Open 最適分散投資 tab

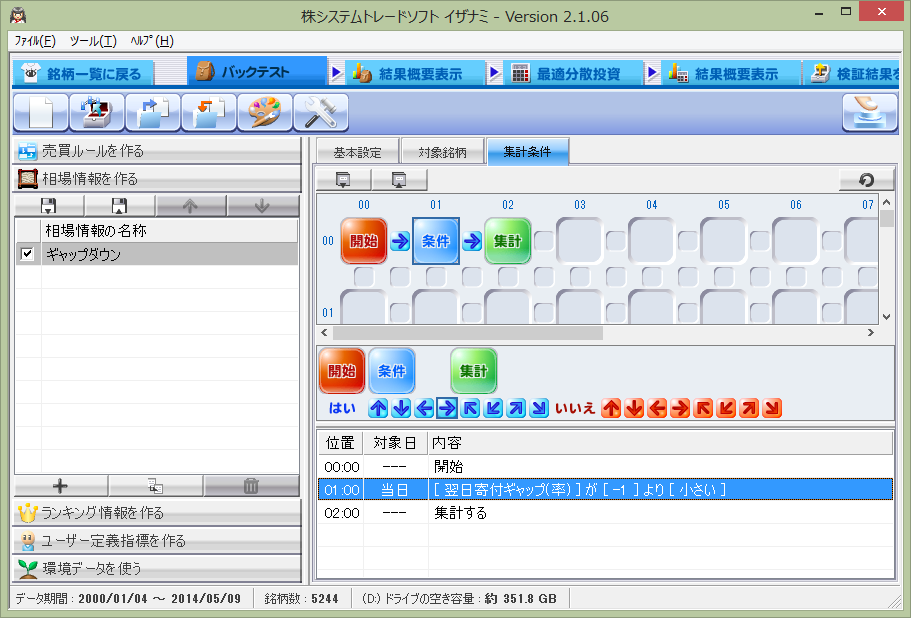[573, 74]
